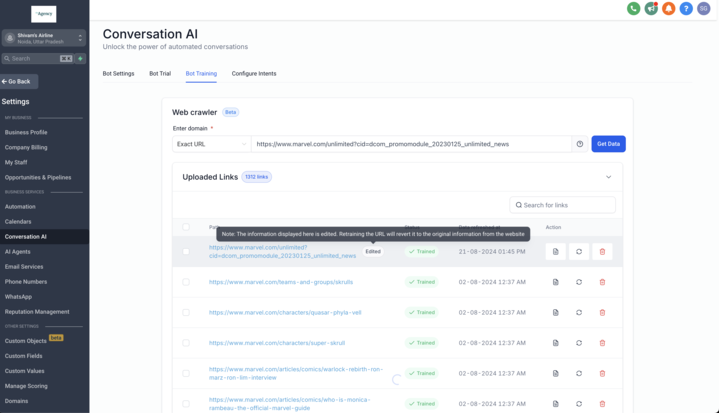719x413 pixels.
Task: Collapse the Uploaded Links section
Action: pyautogui.click(x=608, y=177)
